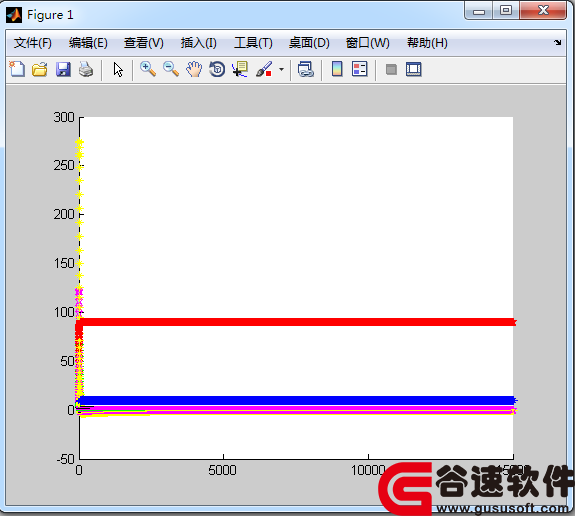Image resolution: width=575 pixels, height=516 pixels.
Task: Select the Rotate 3D tool
Action: (x=217, y=69)
